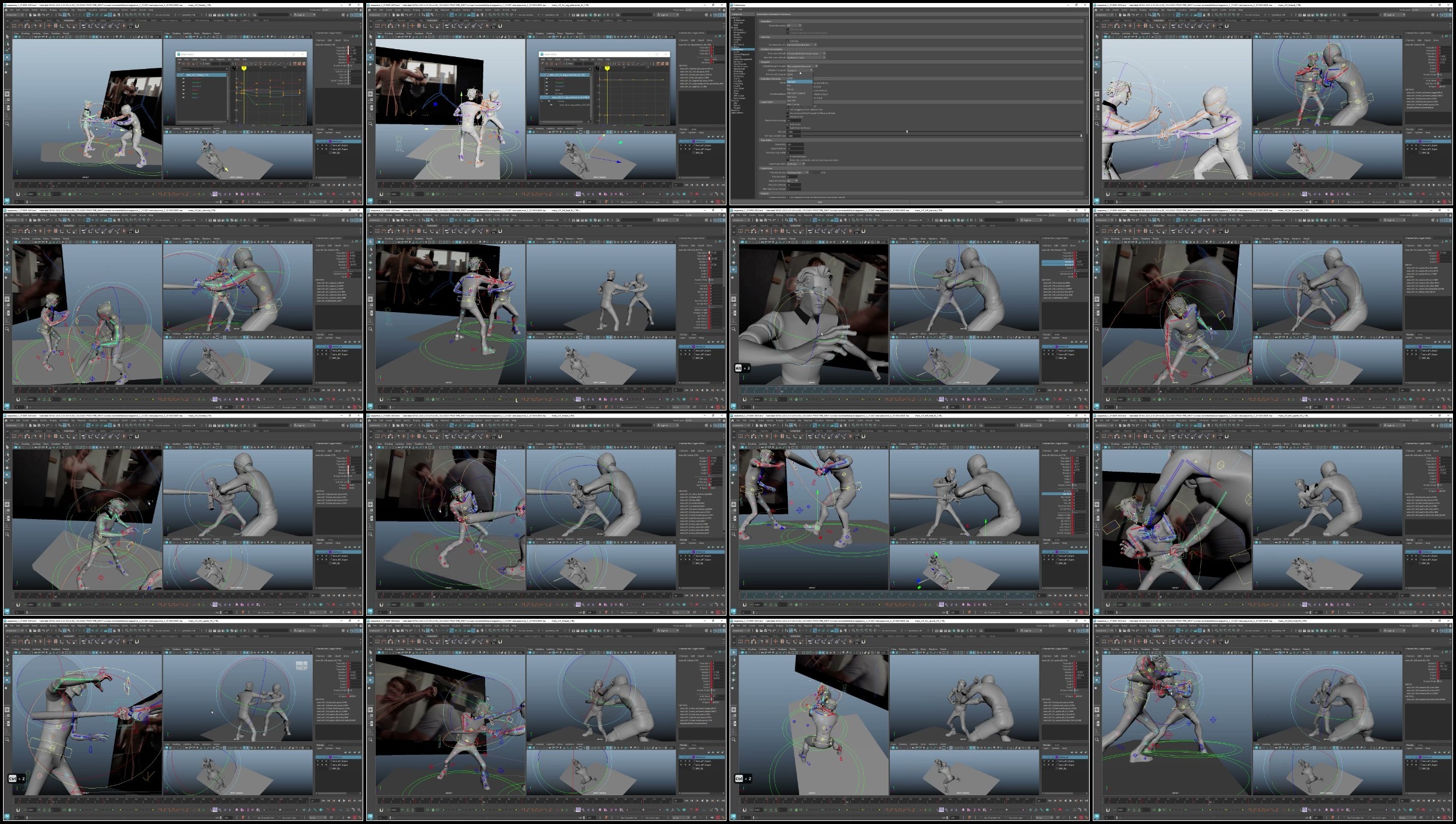Click Maya home icon in Alt+3 frame menu bar

pos(733,215)
